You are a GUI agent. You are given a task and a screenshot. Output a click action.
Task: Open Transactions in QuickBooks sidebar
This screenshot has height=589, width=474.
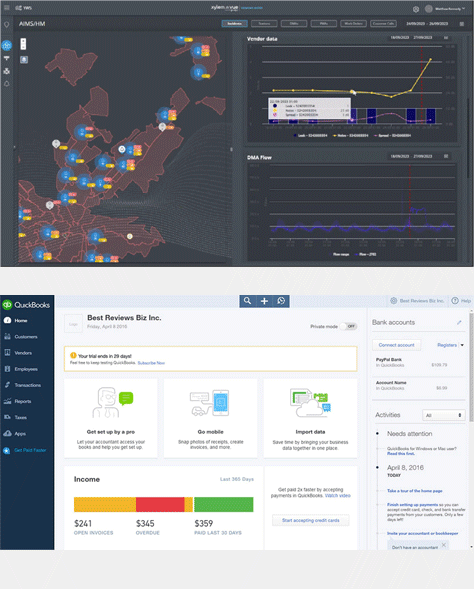click(27, 385)
